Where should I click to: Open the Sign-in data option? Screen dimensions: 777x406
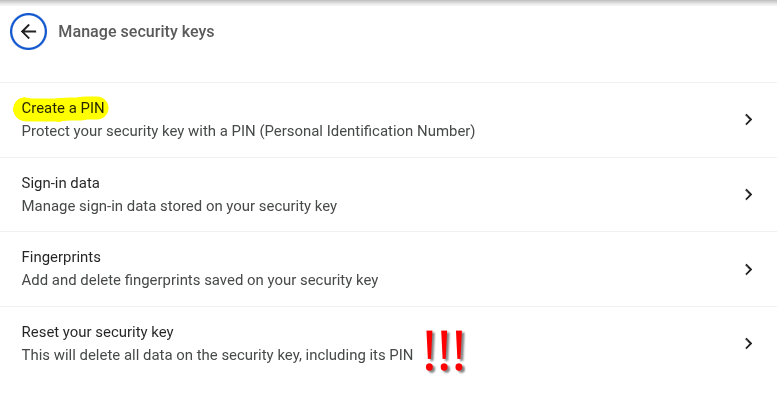click(x=61, y=183)
